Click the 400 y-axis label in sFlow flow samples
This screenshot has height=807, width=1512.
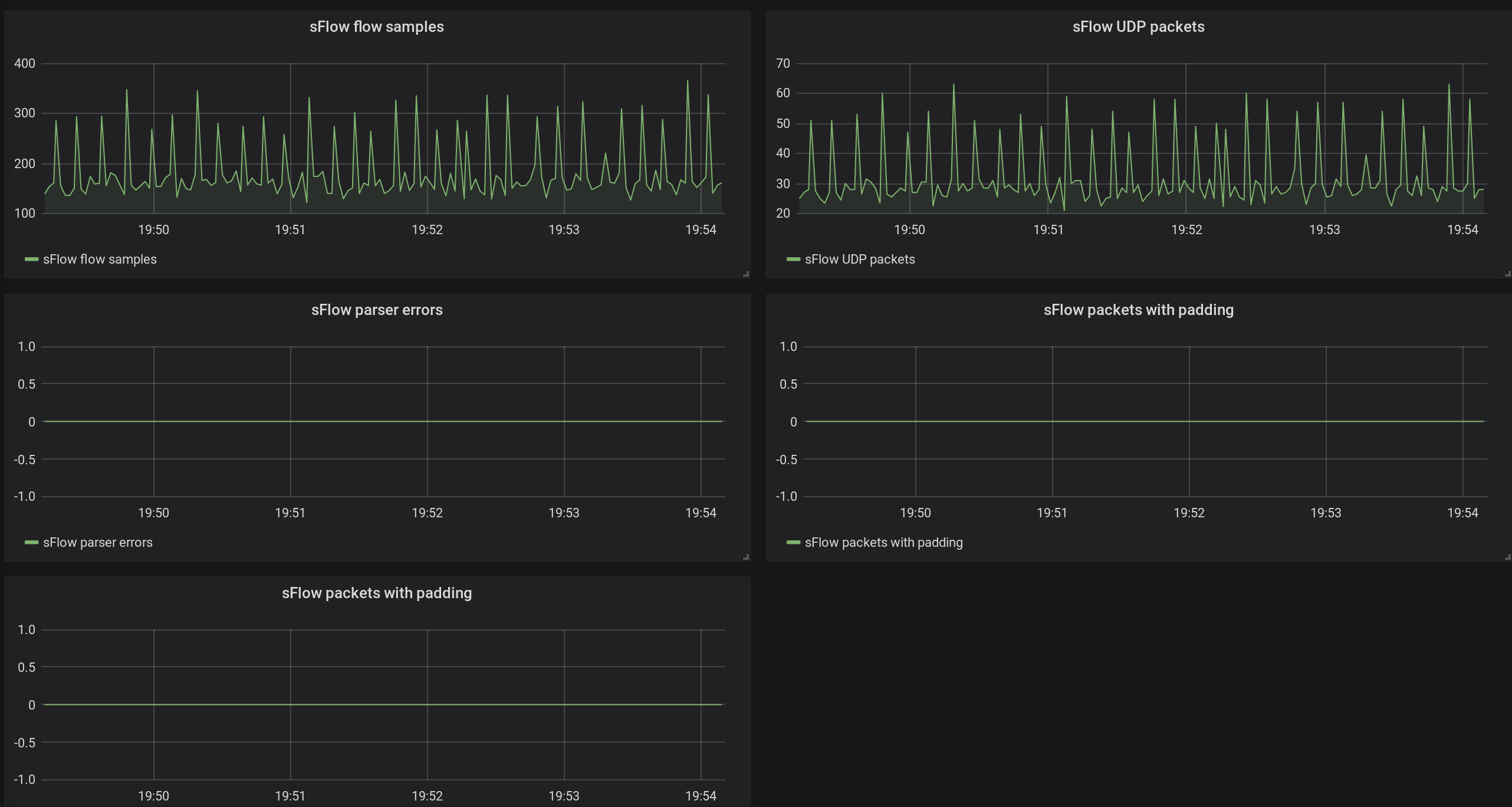24,64
